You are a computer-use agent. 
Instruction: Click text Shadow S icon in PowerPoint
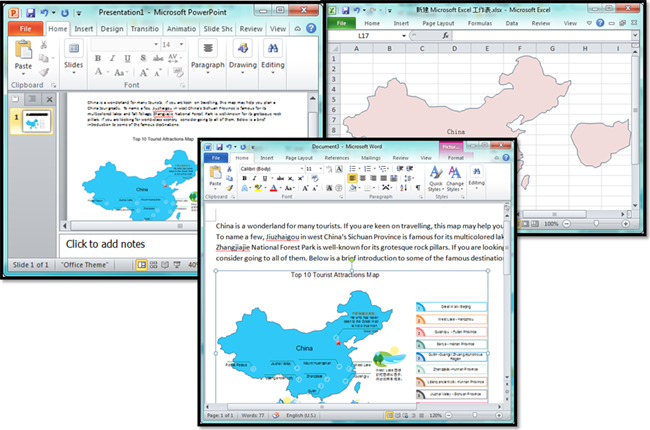pos(143,58)
